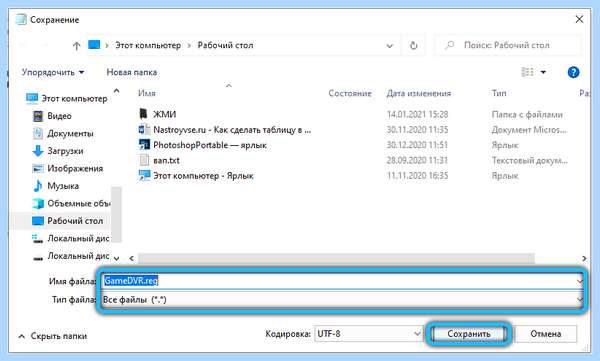Click the horizontal scrollbar in file list
Viewport: 600px width, 361px height.
pyautogui.click(x=337, y=258)
